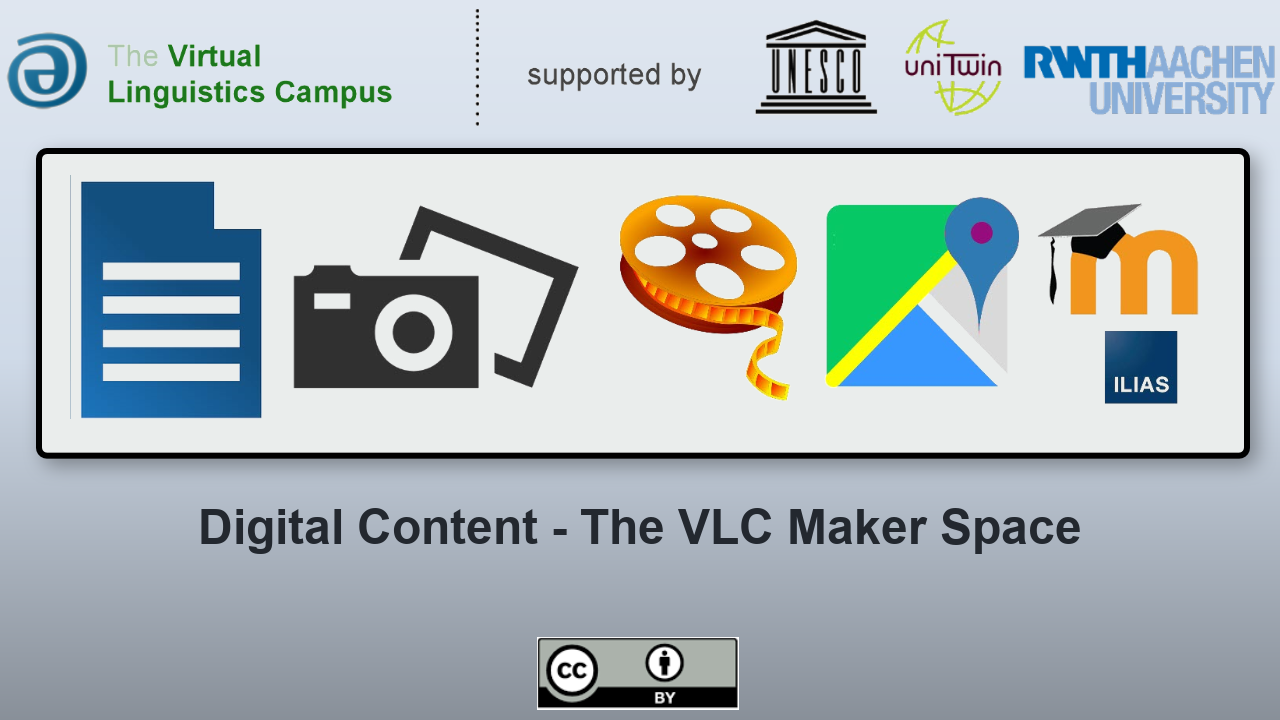Open the RWTH Aachen University logo
Screen dimensions: 1280x720
click(1148, 80)
